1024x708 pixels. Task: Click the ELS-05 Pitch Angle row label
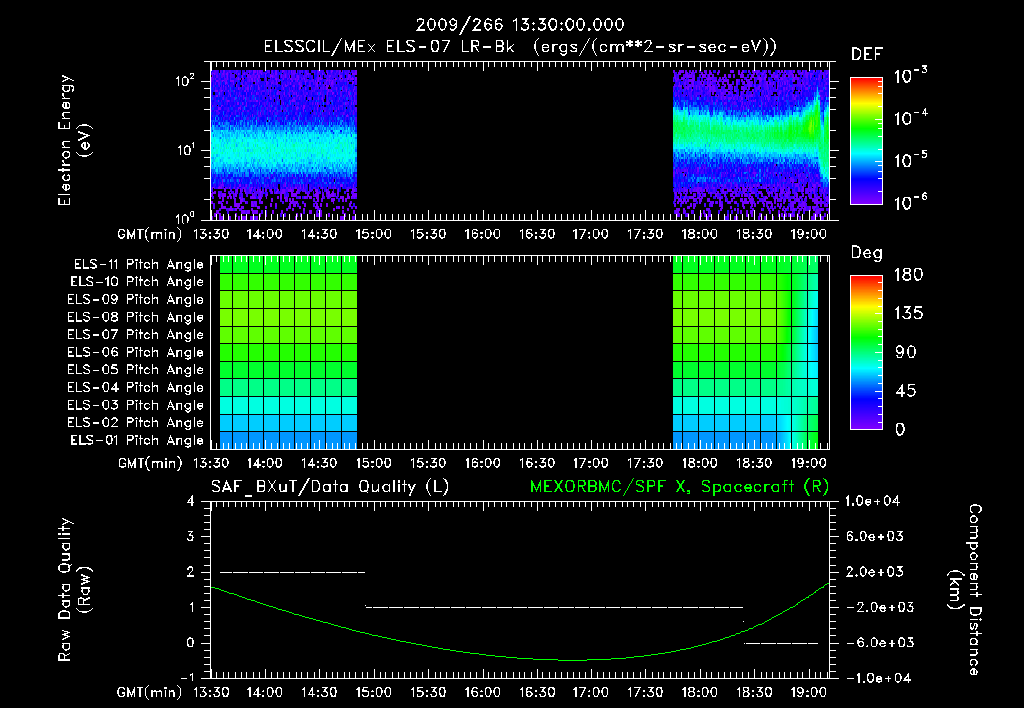136,370
